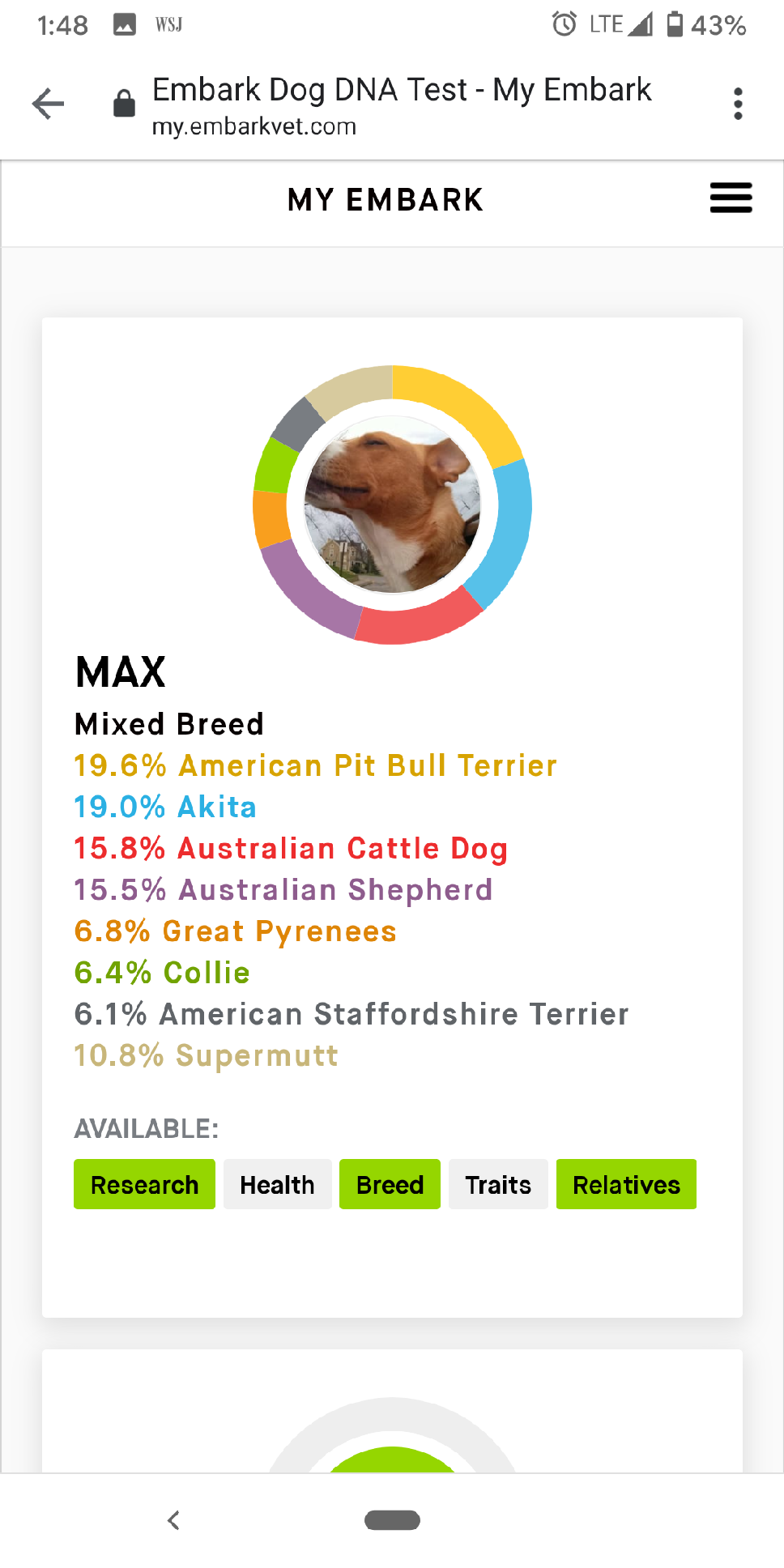Image resolution: width=784 pixels, height=1568 pixels.
Task: Tap the my.embarkvet.com address text
Action: (x=254, y=127)
